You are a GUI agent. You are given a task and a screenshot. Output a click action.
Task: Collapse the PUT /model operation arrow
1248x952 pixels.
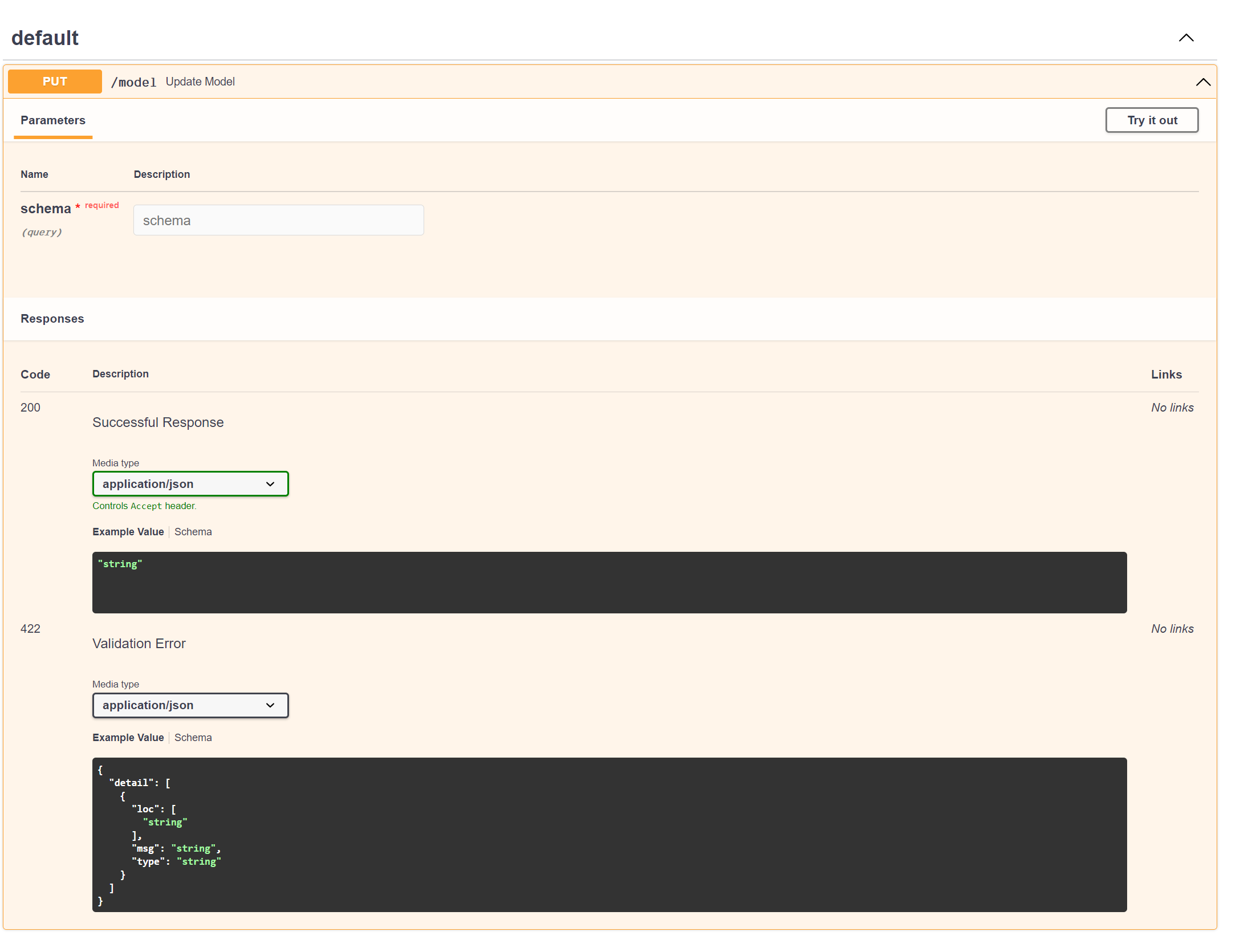[x=1202, y=82]
